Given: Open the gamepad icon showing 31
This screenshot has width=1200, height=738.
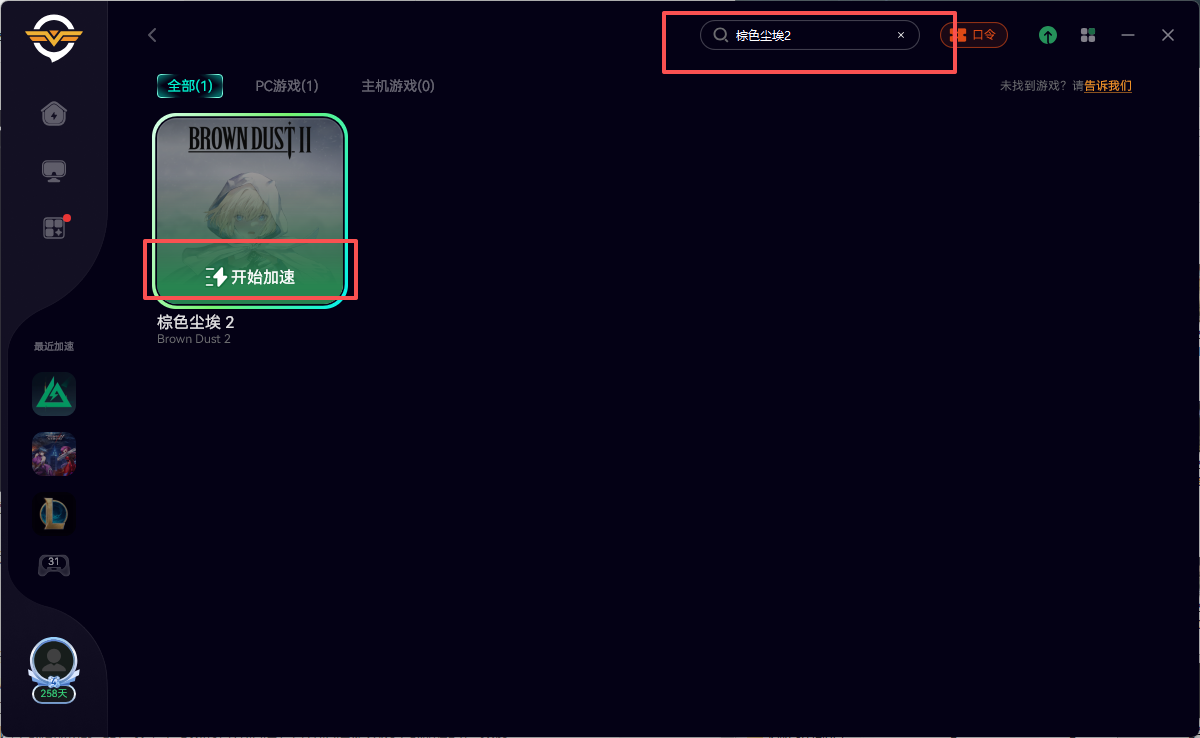Looking at the screenshot, I should pos(54,566).
